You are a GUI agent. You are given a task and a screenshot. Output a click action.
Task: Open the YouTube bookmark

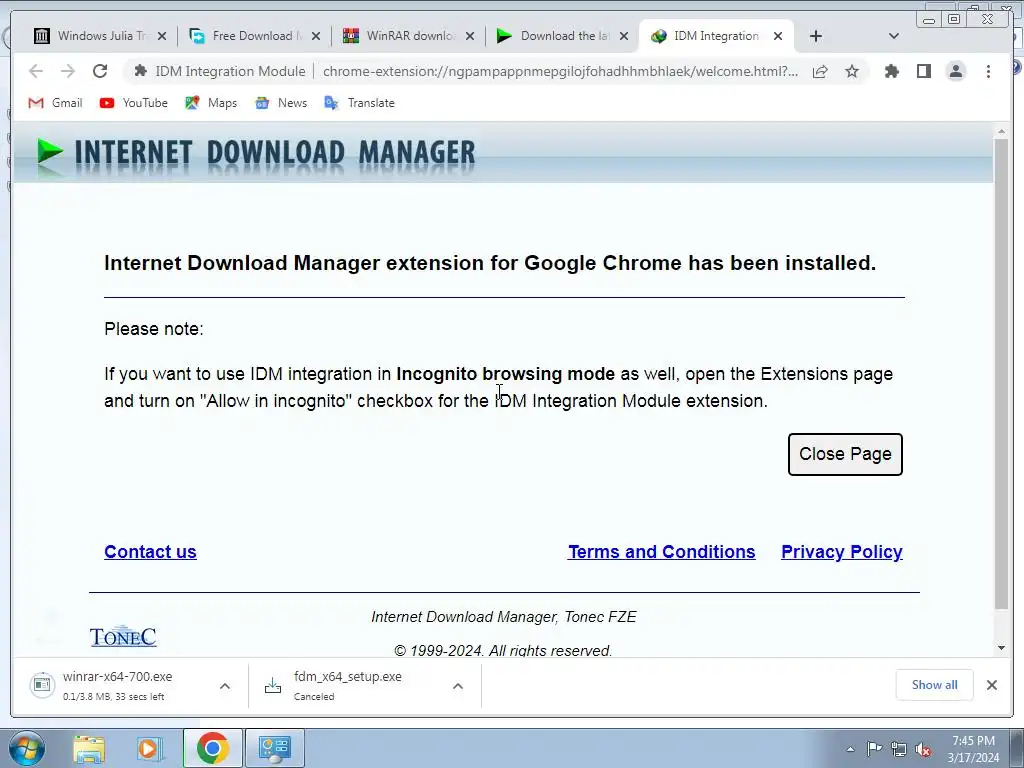pyautogui.click(x=134, y=103)
